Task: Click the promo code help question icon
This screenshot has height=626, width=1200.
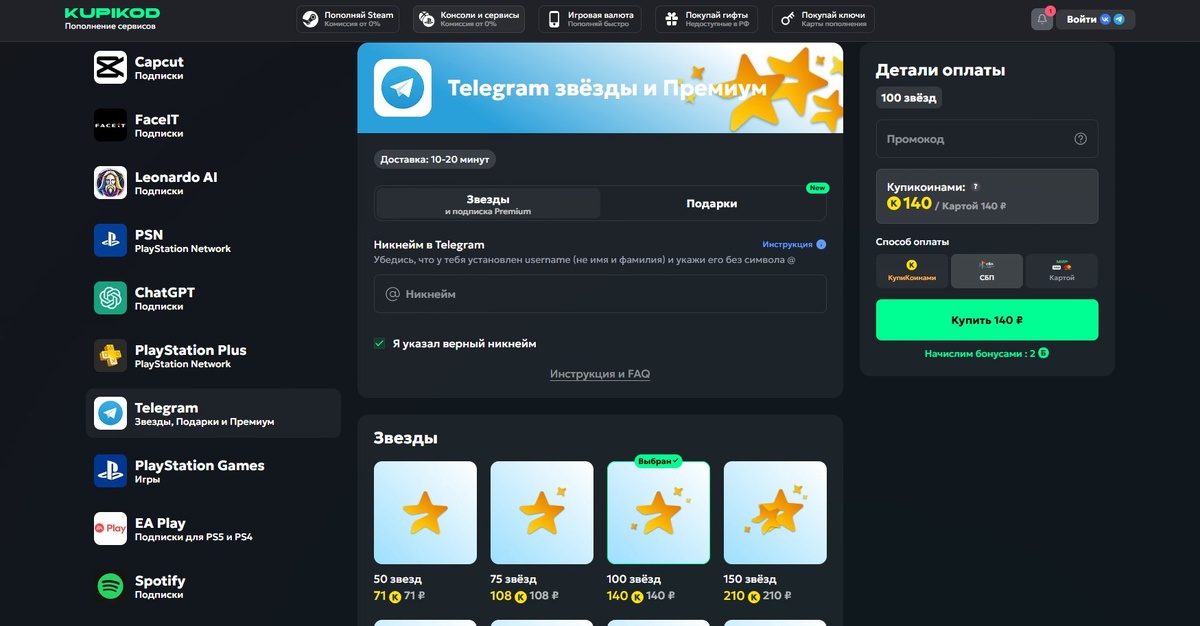Action: pos(1080,139)
